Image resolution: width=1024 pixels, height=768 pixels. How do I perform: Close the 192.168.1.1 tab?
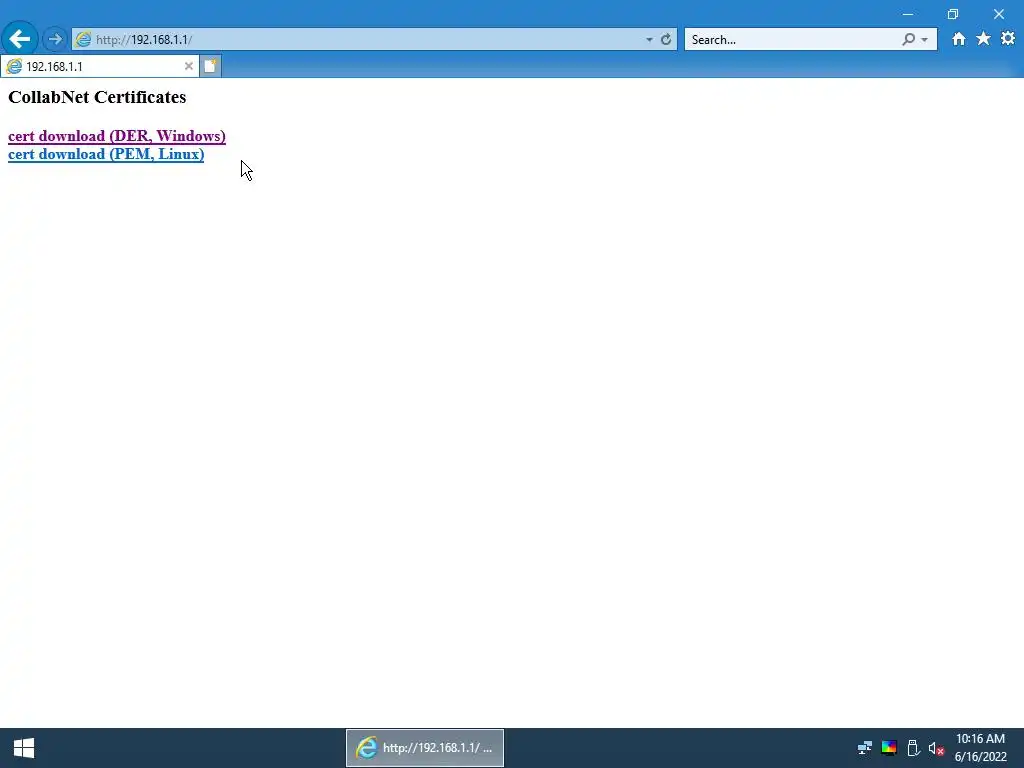[189, 66]
